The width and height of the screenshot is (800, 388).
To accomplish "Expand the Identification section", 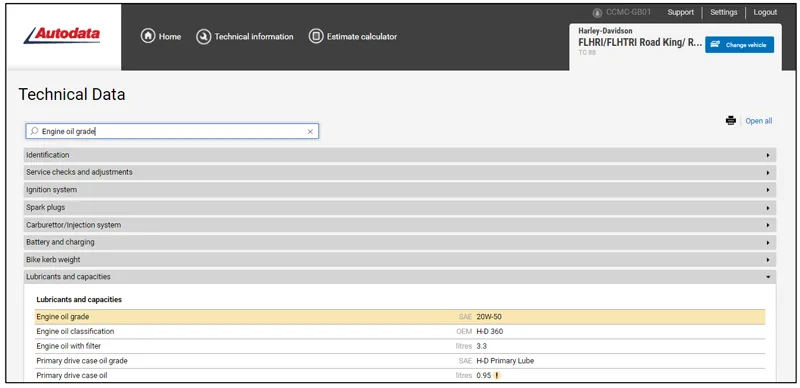I will (399, 155).
